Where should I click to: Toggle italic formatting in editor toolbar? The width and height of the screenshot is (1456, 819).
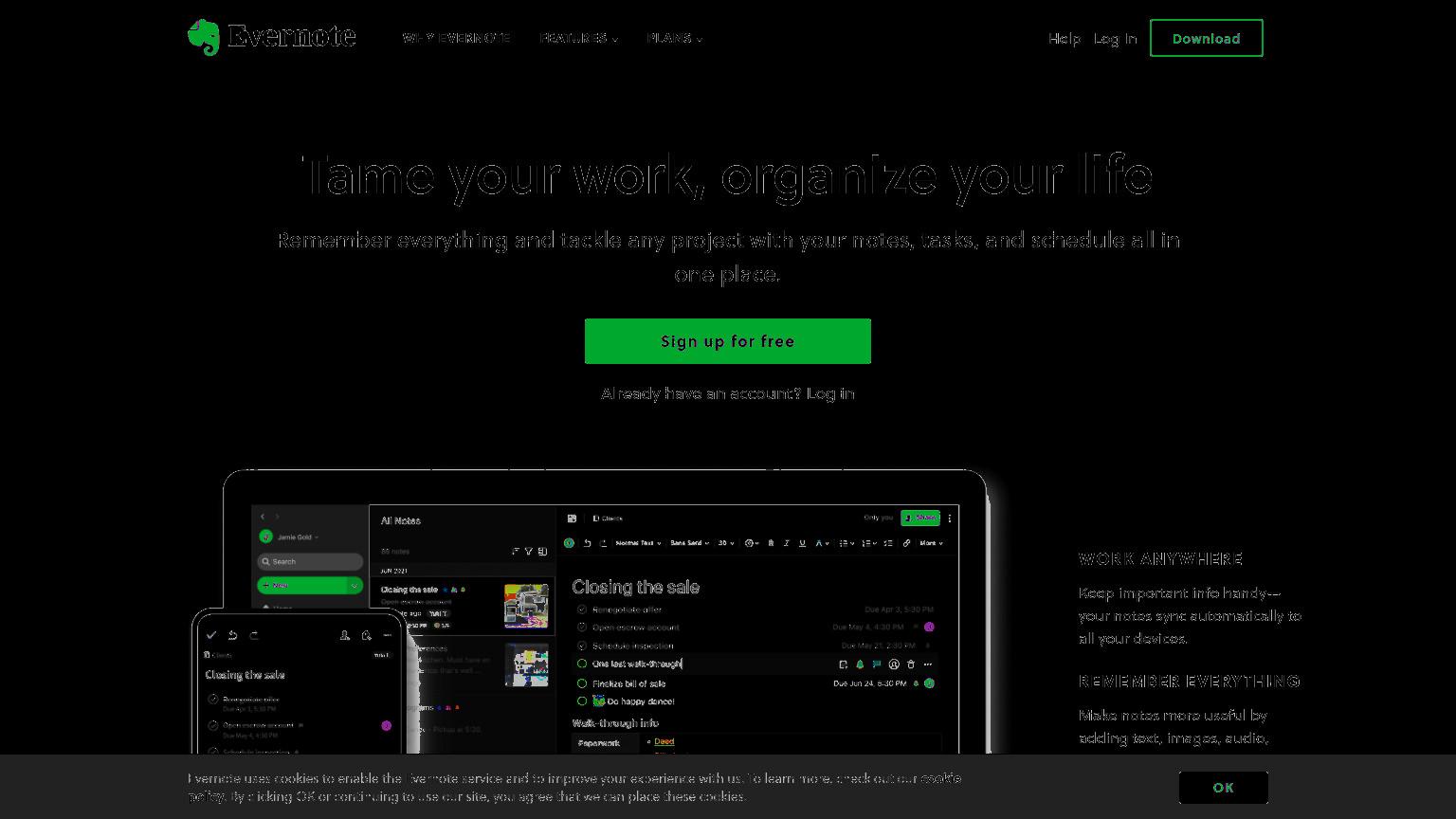click(x=787, y=543)
